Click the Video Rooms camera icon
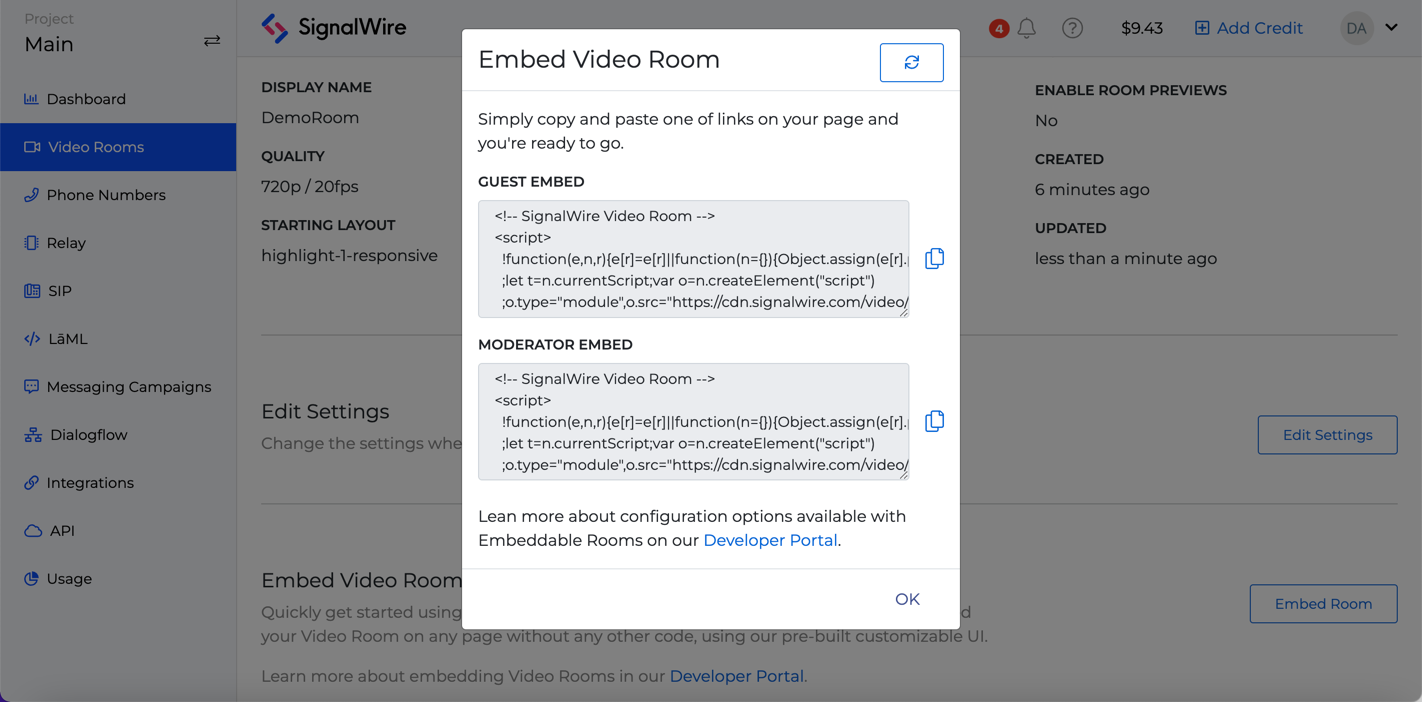This screenshot has height=702, width=1422. [32, 147]
